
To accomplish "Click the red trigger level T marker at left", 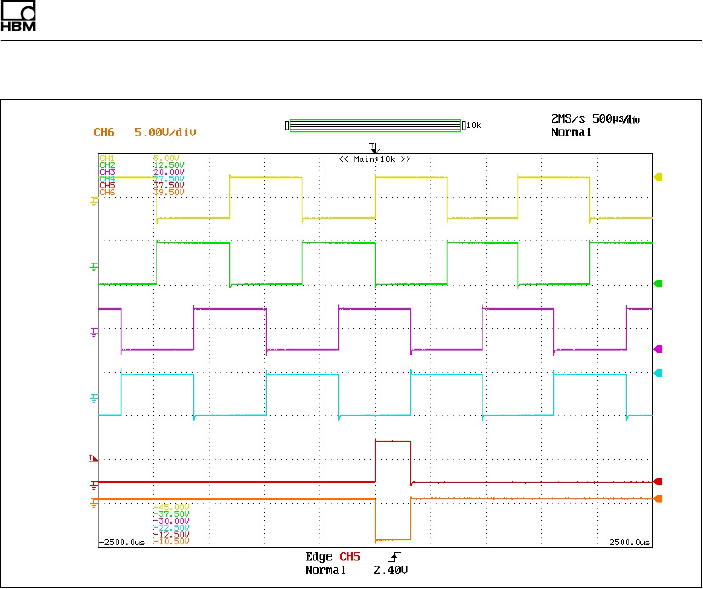I will [94, 458].
